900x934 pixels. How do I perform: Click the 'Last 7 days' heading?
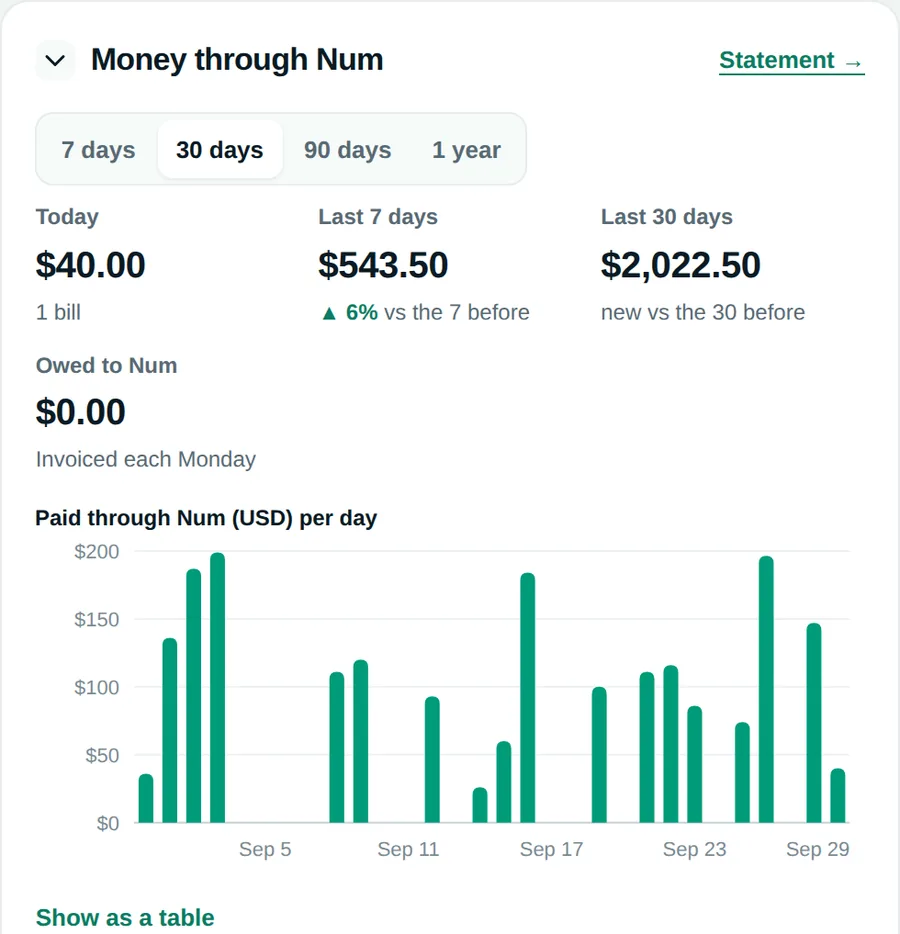(378, 217)
